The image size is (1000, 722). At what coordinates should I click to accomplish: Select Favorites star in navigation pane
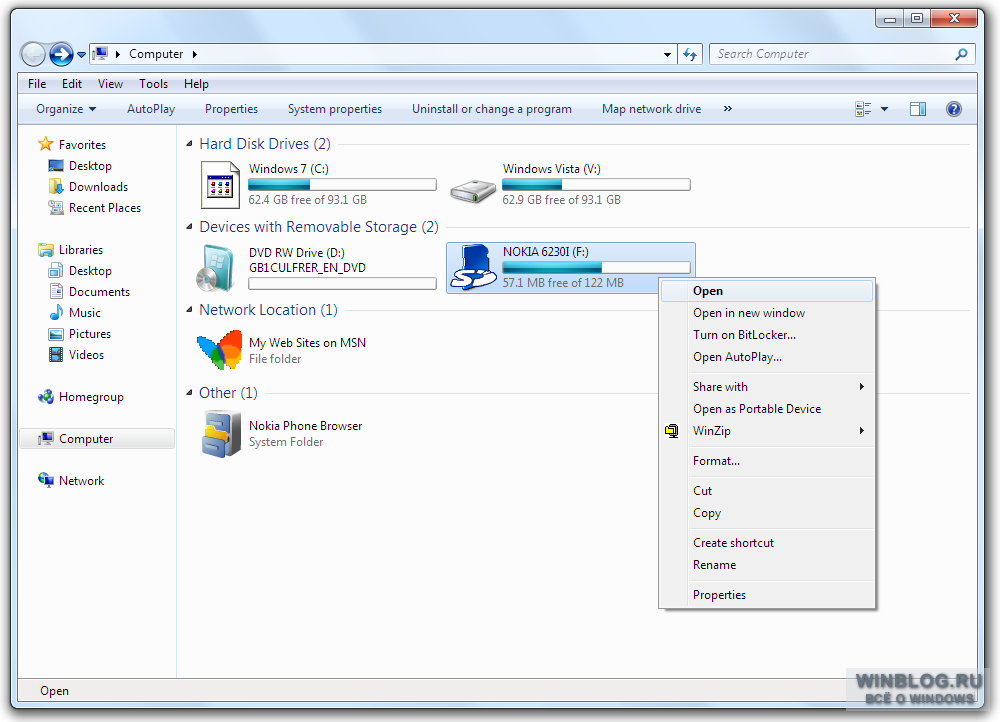coord(45,144)
